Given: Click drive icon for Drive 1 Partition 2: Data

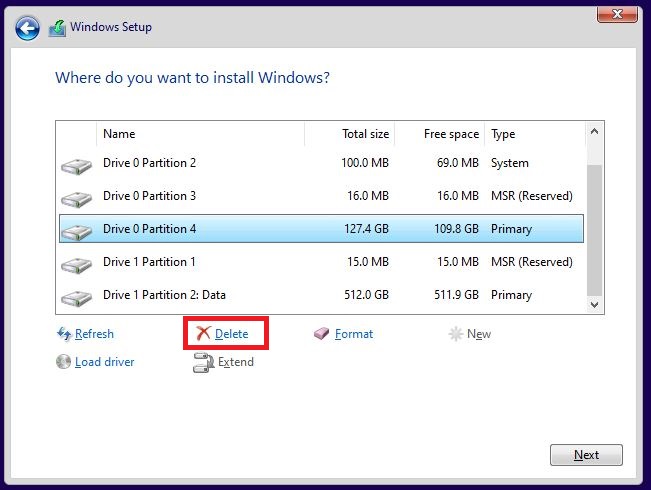Looking at the screenshot, I should (x=76, y=298).
